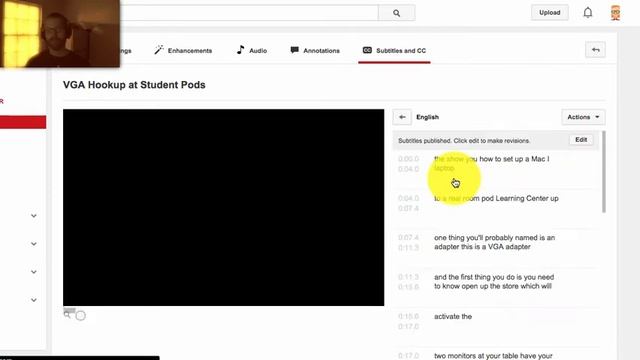This screenshot has width=640, height=360.
Task: Click in the search input field
Action: coord(249,13)
